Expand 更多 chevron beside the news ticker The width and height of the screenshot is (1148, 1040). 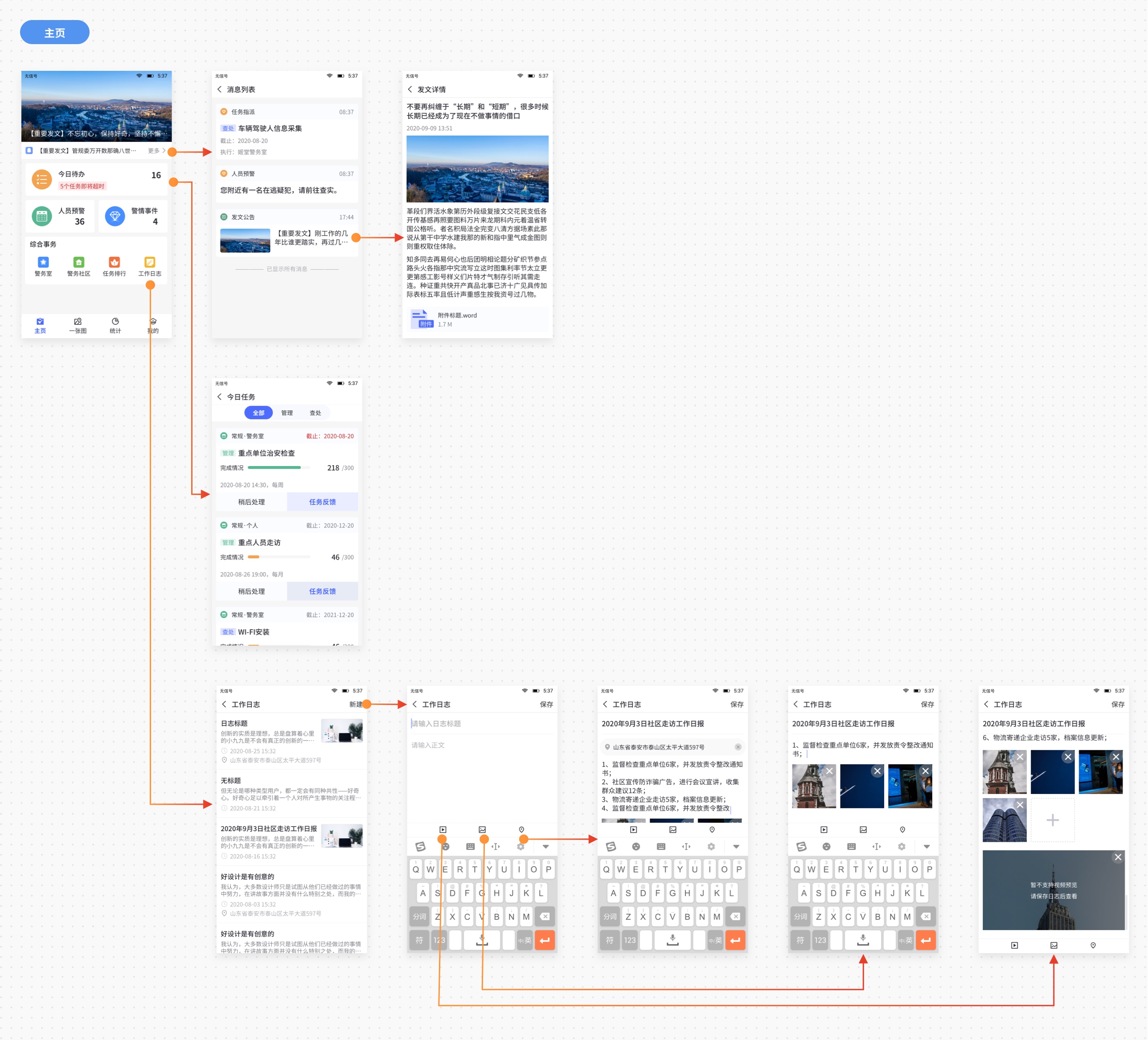164,151
